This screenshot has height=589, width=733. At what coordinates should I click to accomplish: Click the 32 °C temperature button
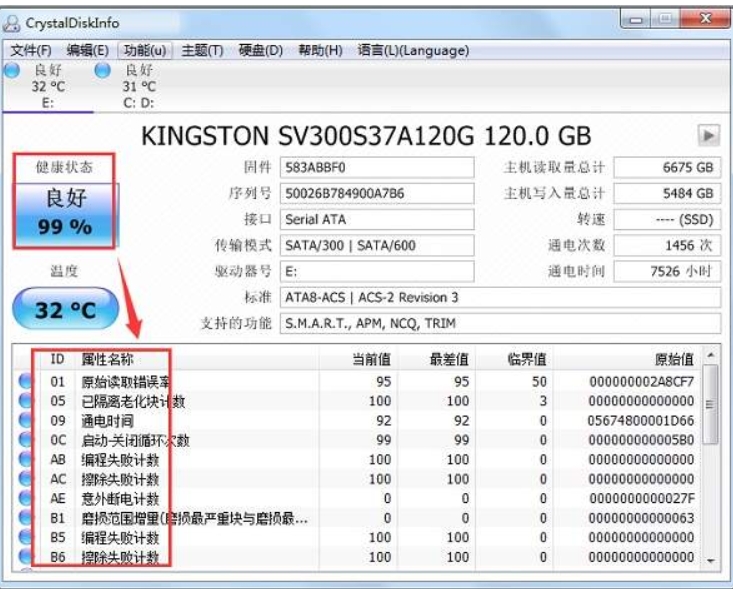click(x=65, y=309)
